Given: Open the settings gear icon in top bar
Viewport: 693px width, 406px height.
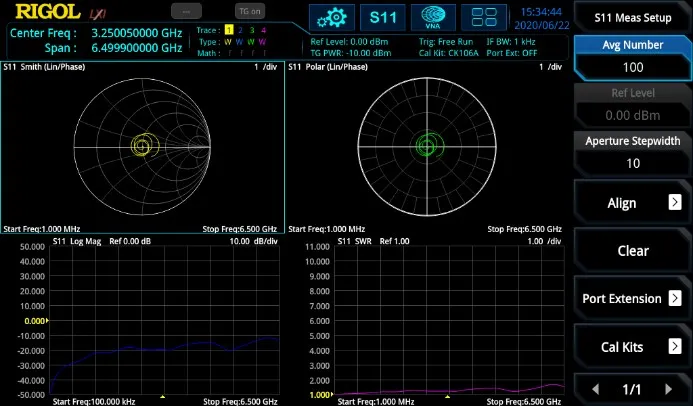Looking at the screenshot, I should pyautogui.click(x=333, y=17).
